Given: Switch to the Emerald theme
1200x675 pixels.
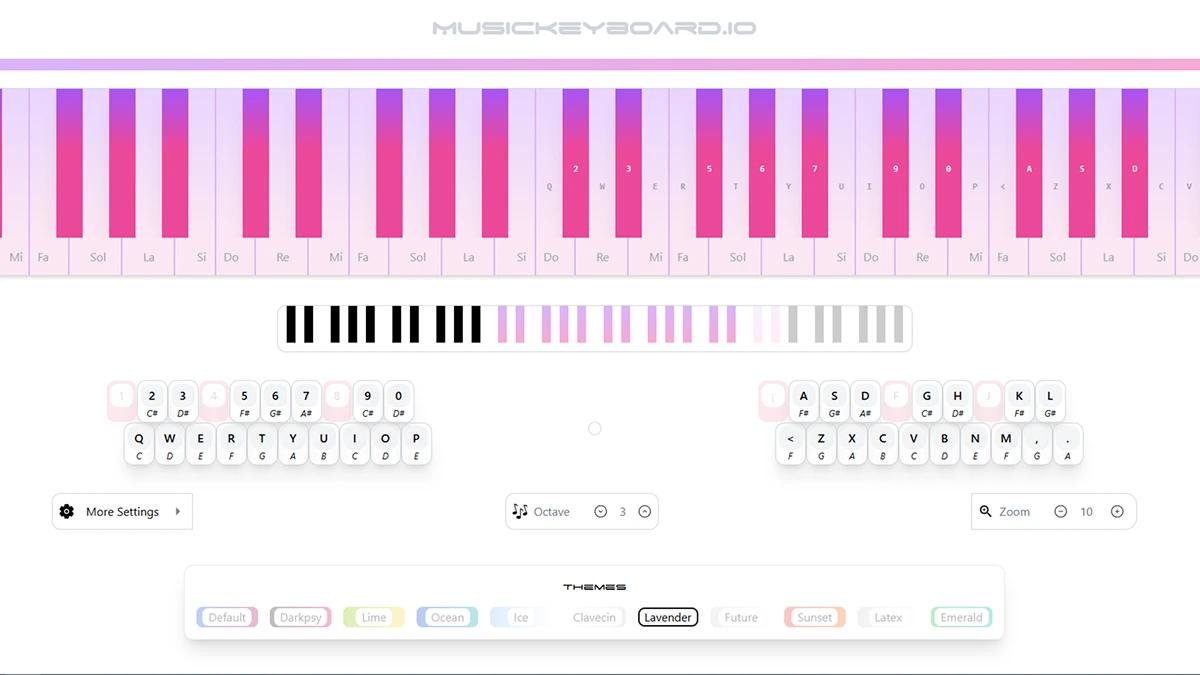Looking at the screenshot, I should pos(962,617).
